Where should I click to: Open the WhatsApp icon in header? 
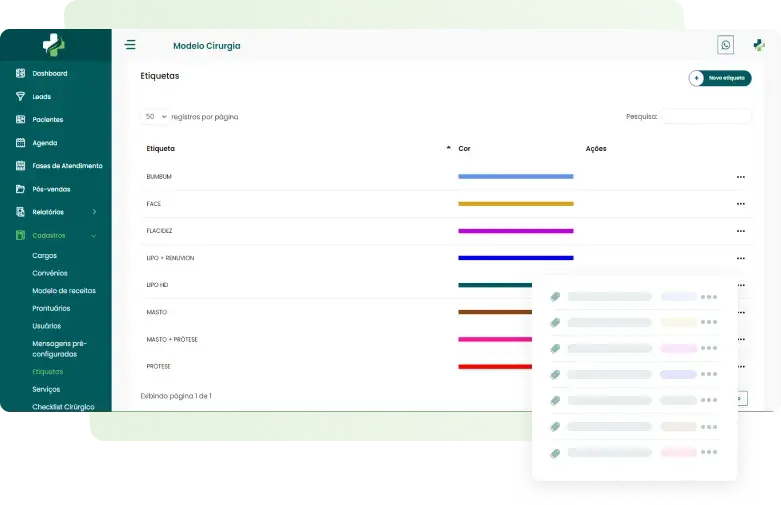pyautogui.click(x=725, y=45)
